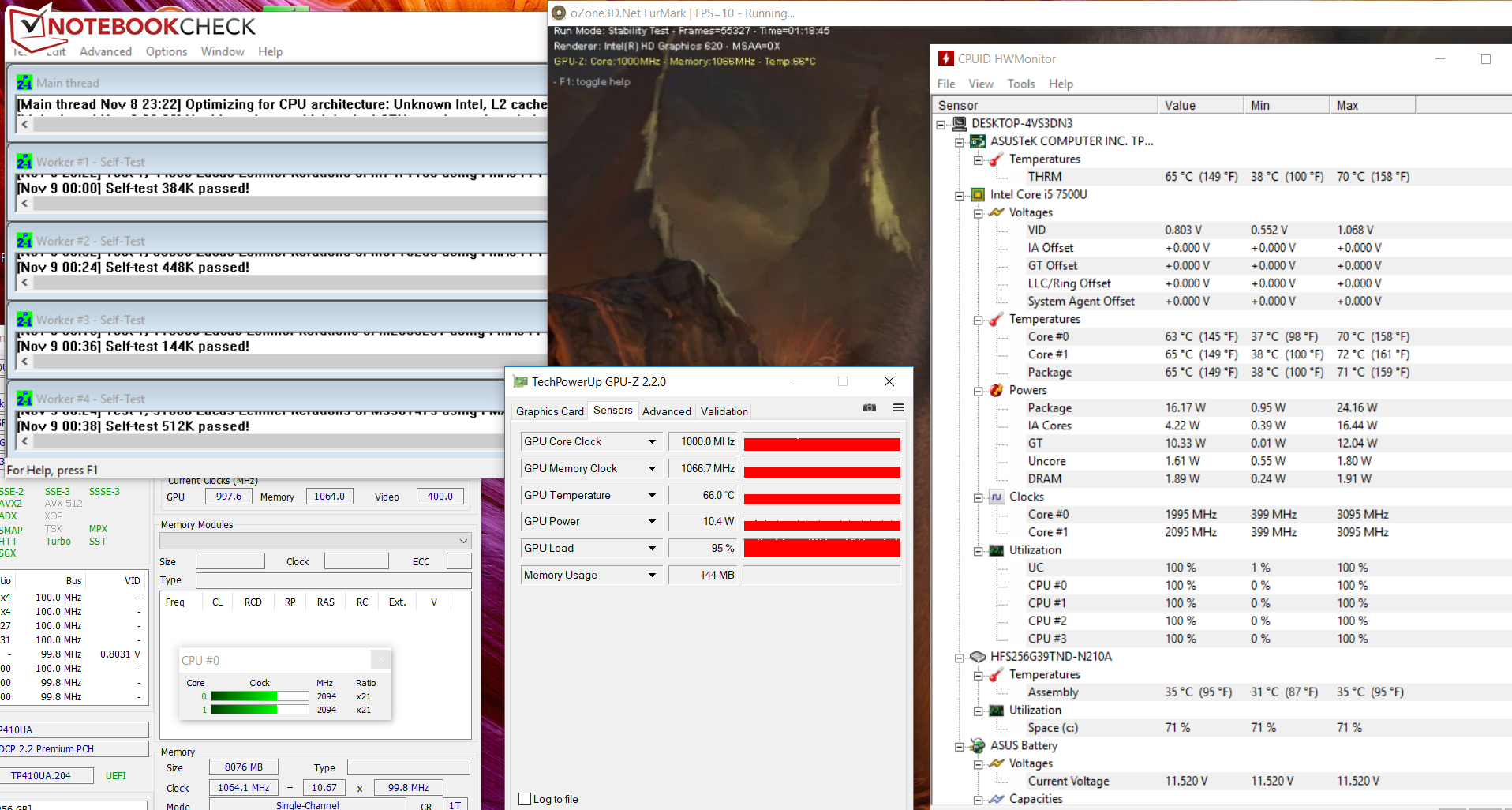Open the GPU Core Clock sensor dropdown
This screenshot has width=1512, height=810.
pyautogui.click(x=652, y=441)
